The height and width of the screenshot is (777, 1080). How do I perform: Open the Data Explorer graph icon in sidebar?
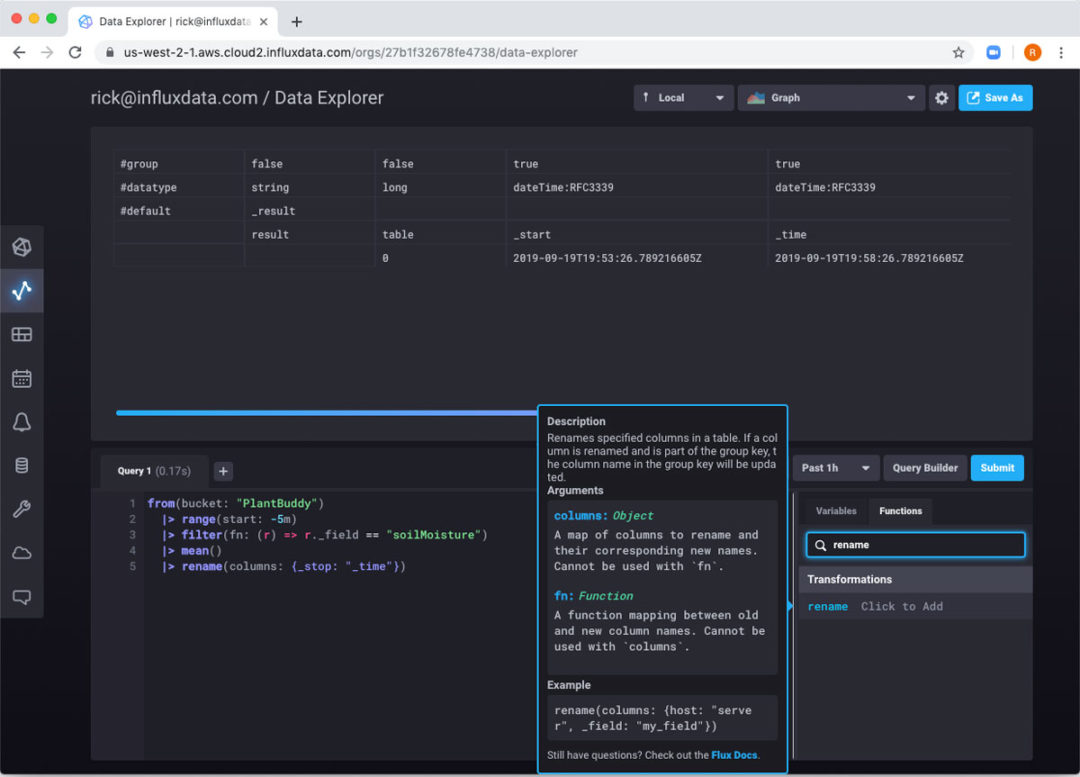pyautogui.click(x=22, y=291)
